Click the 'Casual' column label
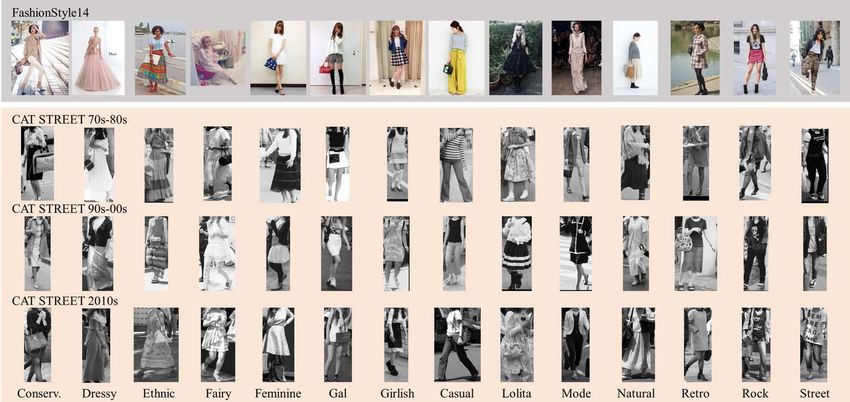Screen dimensions: 850x402 [x=457, y=393]
